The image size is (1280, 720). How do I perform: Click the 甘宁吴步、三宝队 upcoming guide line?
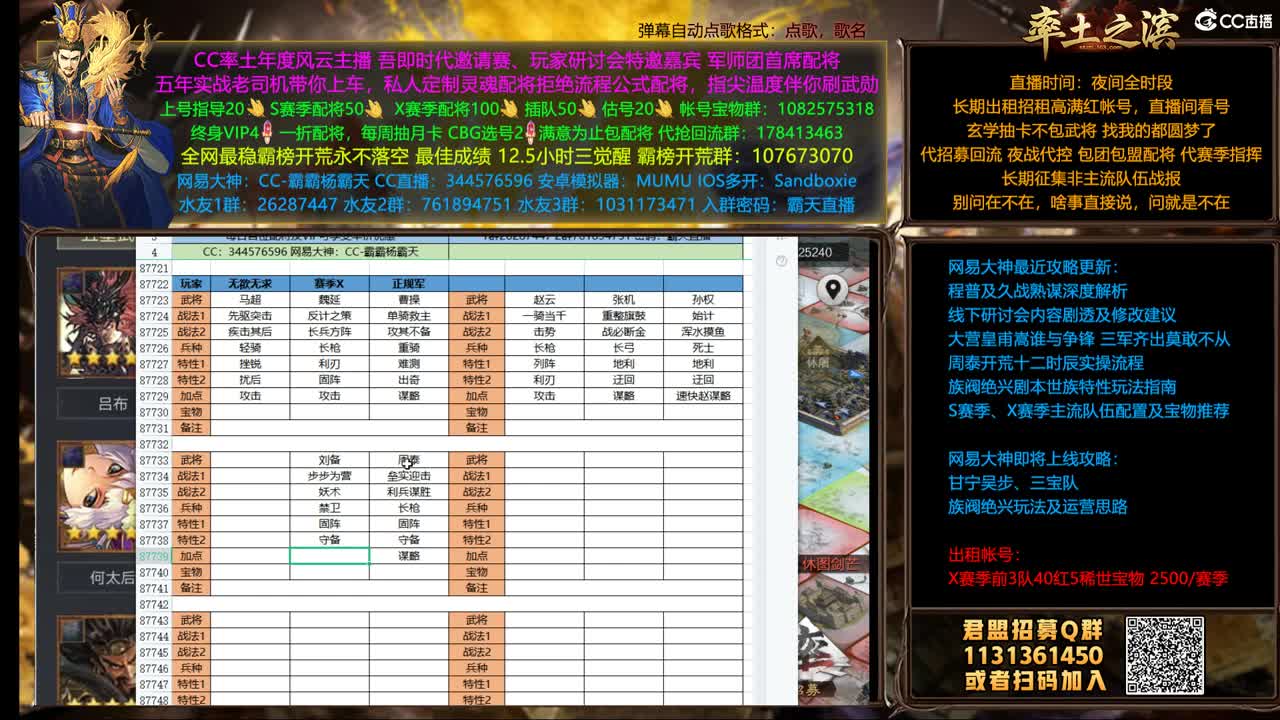[1013, 483]
